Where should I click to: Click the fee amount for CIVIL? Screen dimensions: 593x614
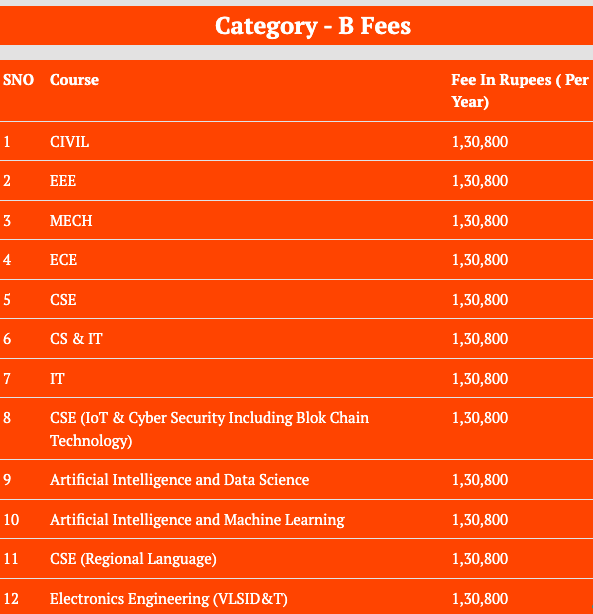480,142
